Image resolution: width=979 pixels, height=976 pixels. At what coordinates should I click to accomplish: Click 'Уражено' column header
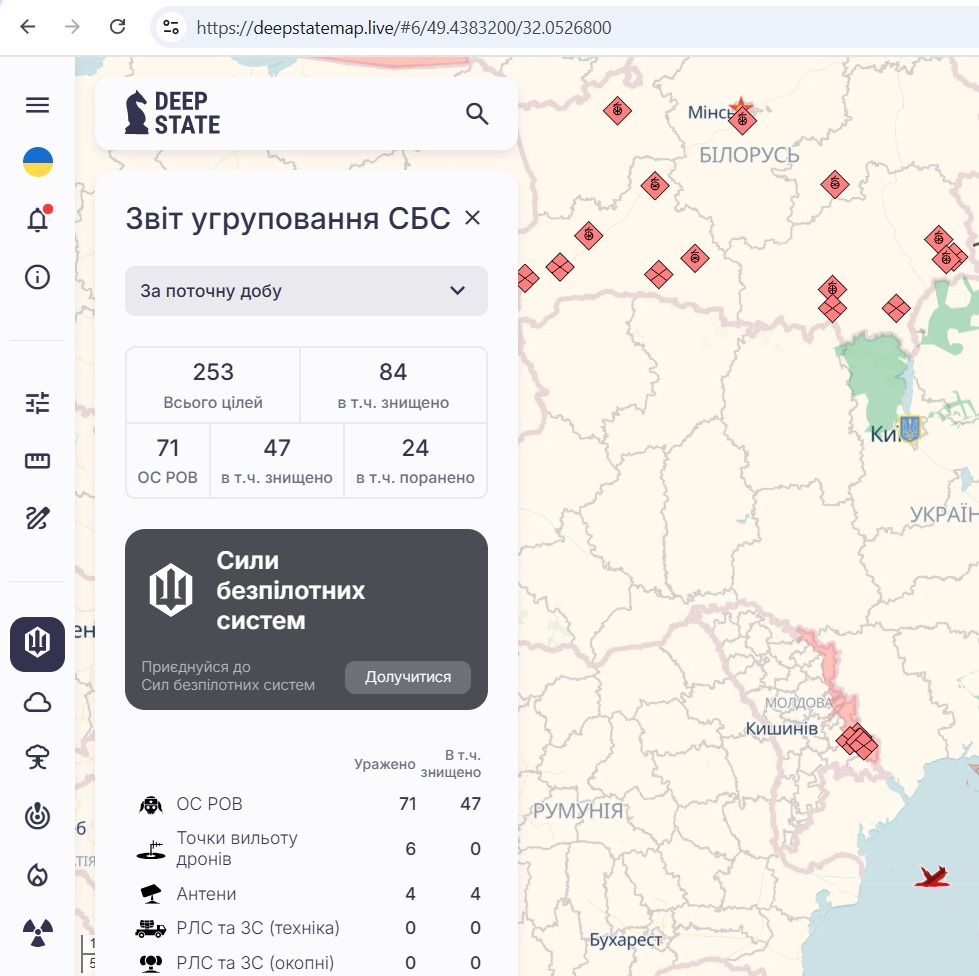(385, 764)
